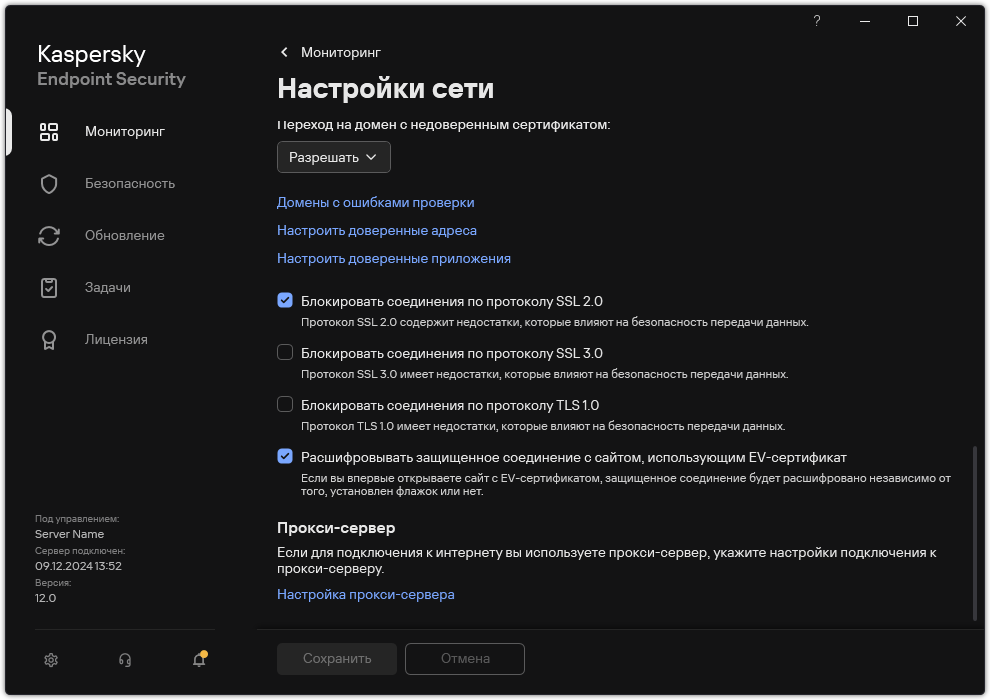Viewport: 990px width, 700px height.
Task: Open settings via the gear icon
Action: (x=51, y=660)
